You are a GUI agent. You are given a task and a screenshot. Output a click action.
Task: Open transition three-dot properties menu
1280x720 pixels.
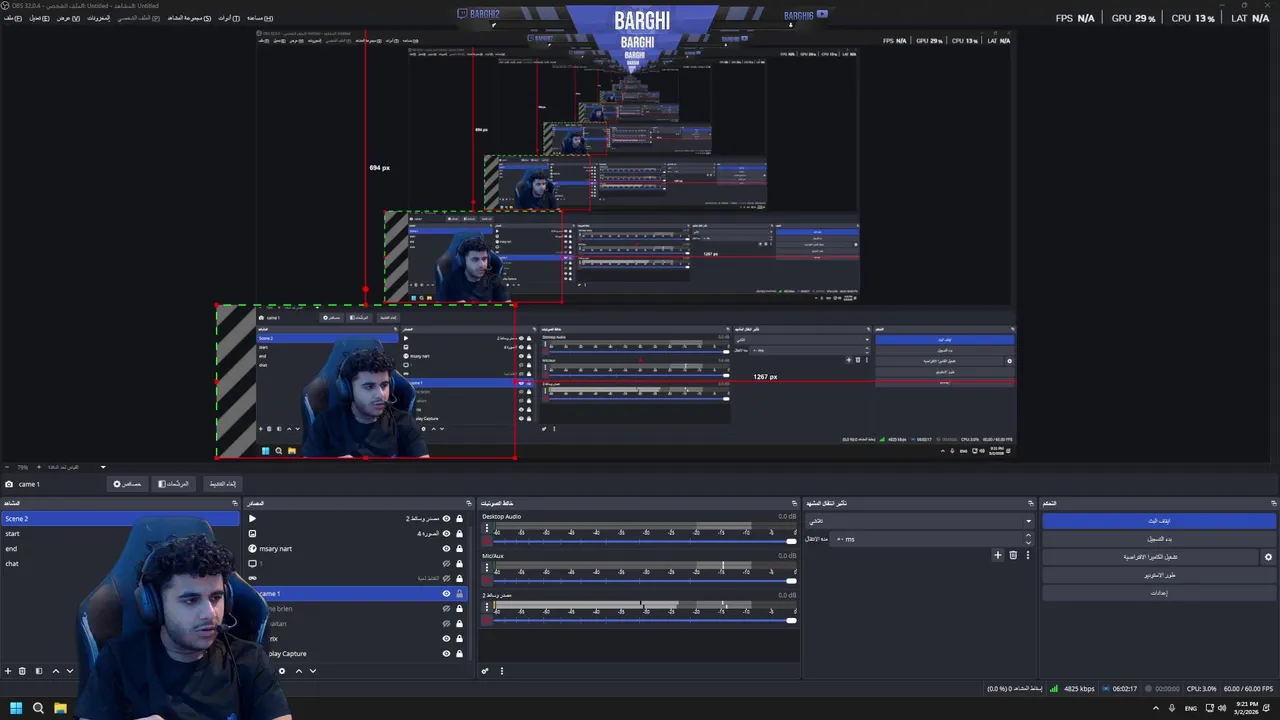point(1027,555)
